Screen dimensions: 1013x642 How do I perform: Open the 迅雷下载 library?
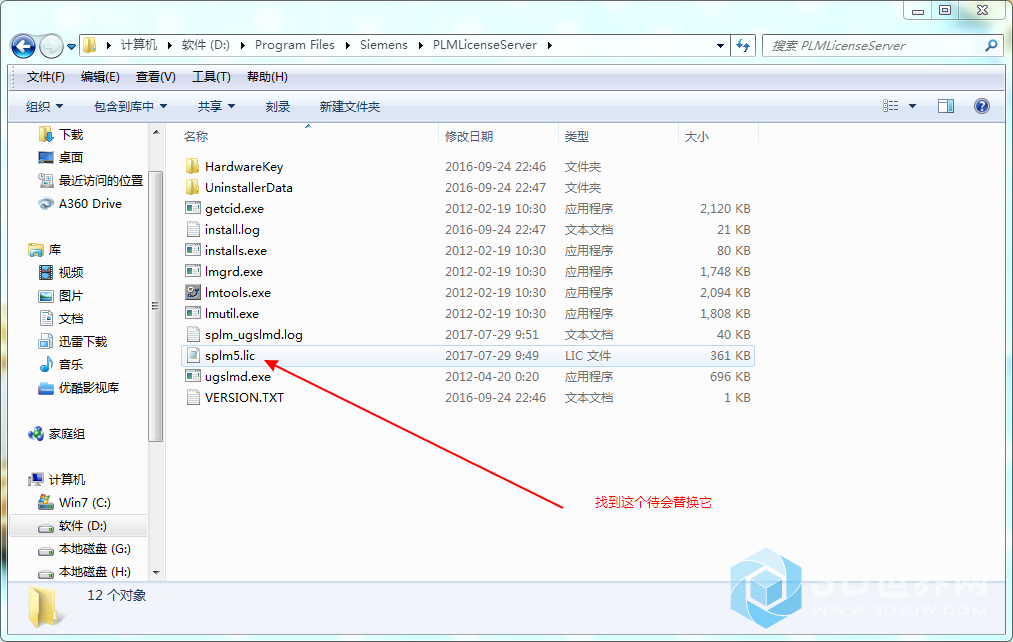pyautogui.click(x=83, y=342)
